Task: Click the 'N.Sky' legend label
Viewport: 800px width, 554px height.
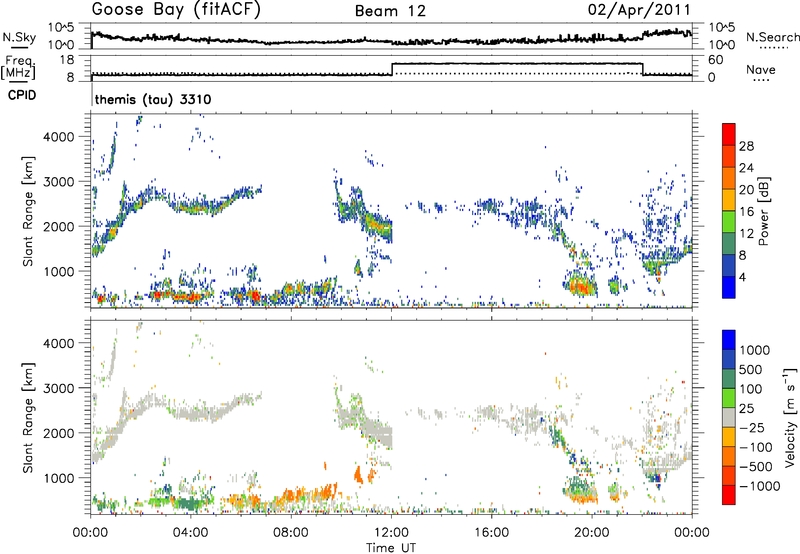Action: 19,37
